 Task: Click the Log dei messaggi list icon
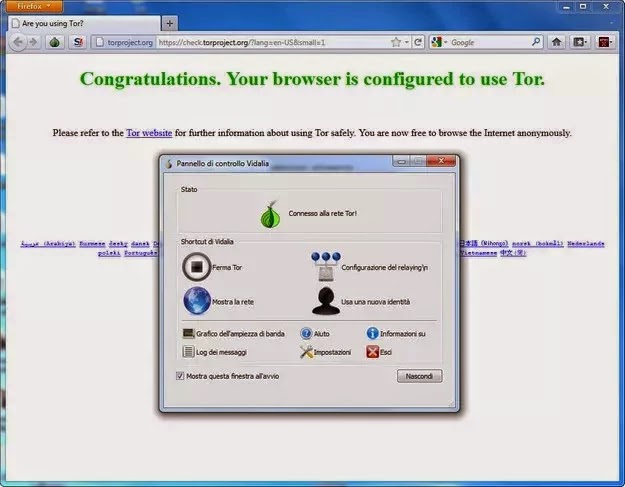(188, 351)
